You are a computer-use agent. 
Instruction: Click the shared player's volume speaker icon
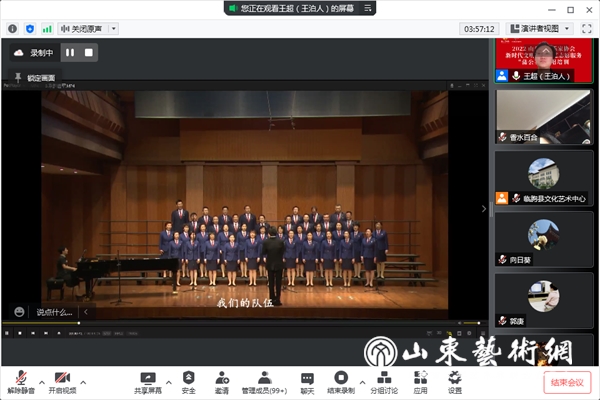pyautogui.click(x=460, y=323)
